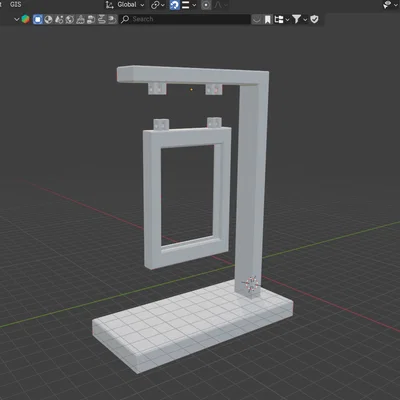Select the left bracket on top of the frame
Screen dimensions: 400x400
pyautogui.click(x=161, y=124)
